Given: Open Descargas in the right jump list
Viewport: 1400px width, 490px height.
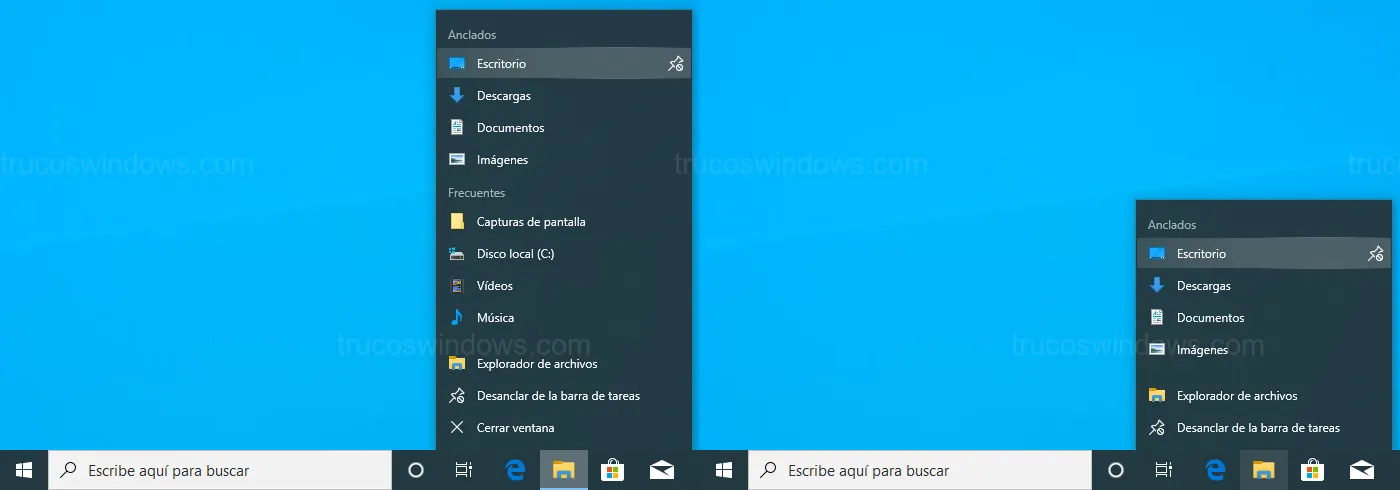Looking at the screenshot, I should coord(1203,286).
